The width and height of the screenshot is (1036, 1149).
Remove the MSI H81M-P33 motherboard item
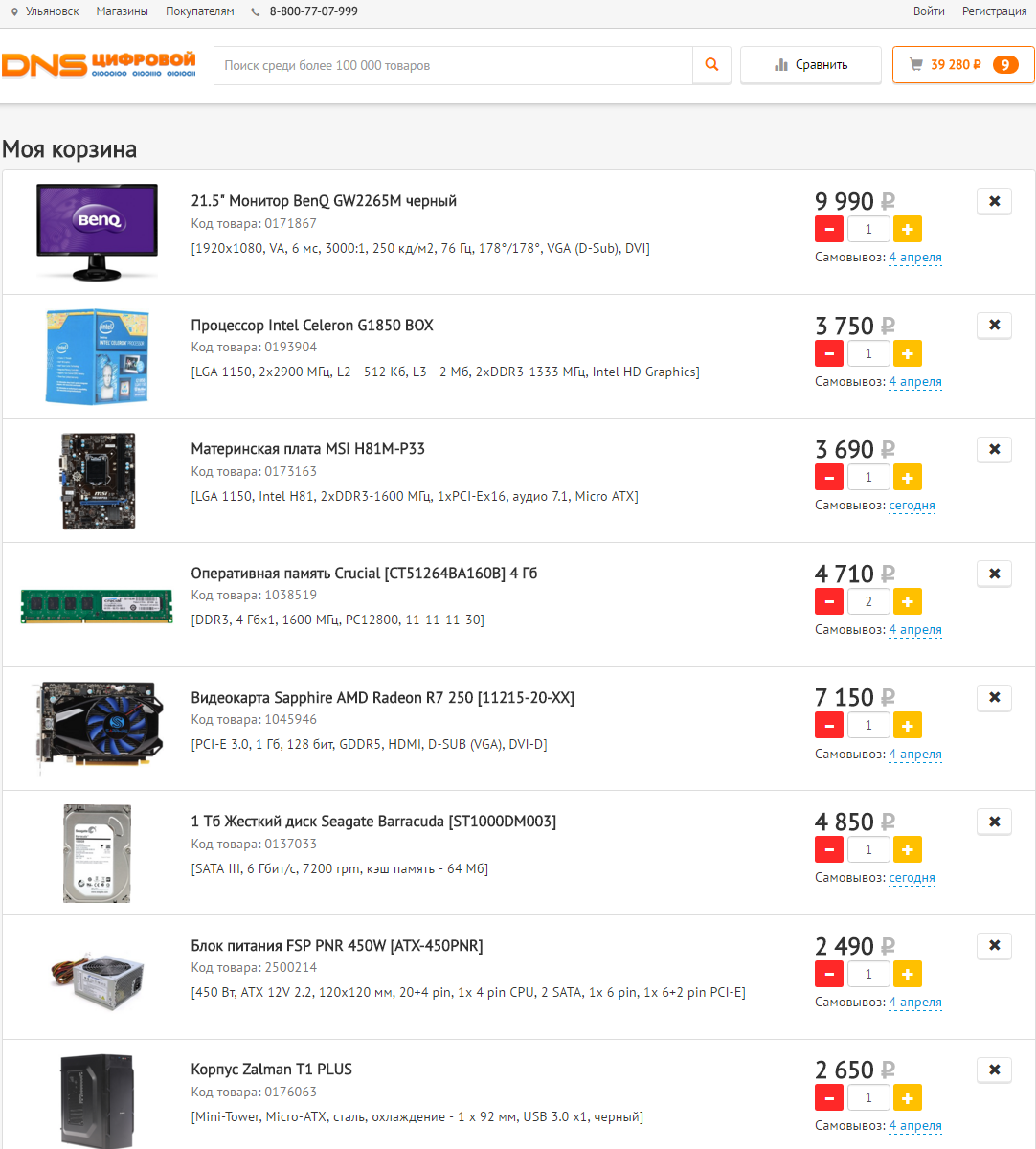[994, 449]
